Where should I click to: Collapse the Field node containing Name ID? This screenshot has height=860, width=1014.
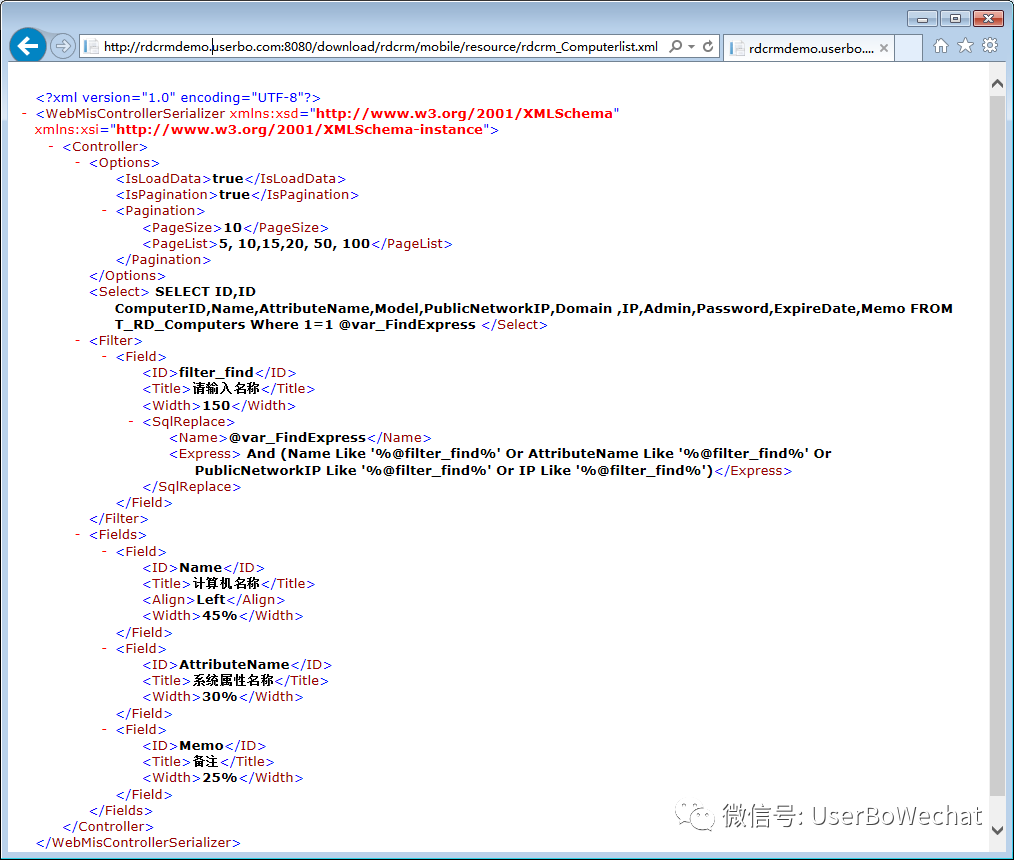pyautogui.click(x=104, y=552)
